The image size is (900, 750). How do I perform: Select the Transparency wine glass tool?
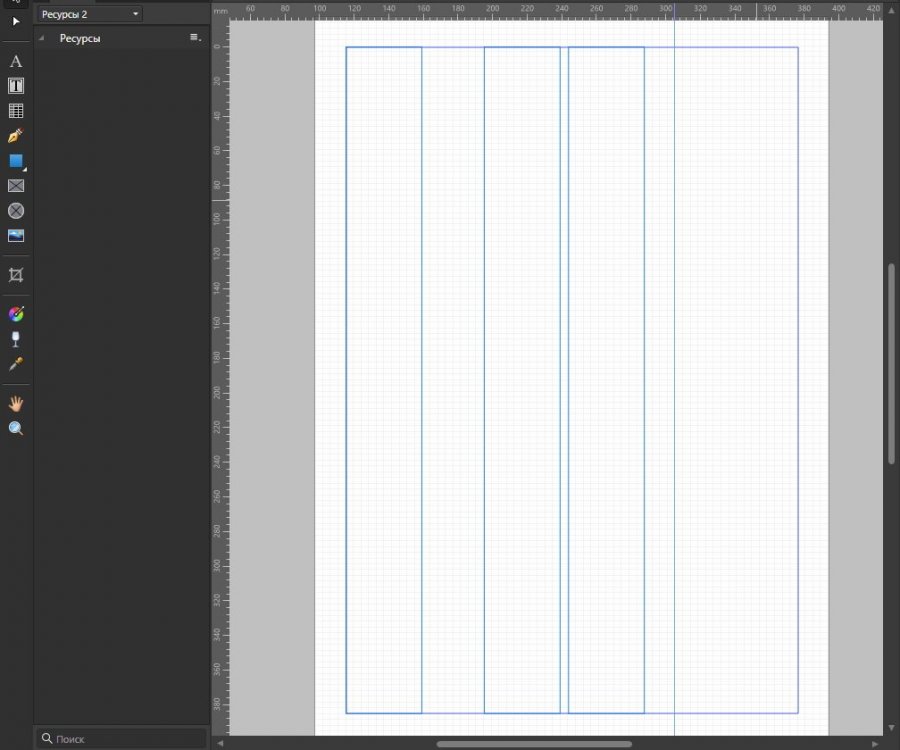tap(16, 339)
